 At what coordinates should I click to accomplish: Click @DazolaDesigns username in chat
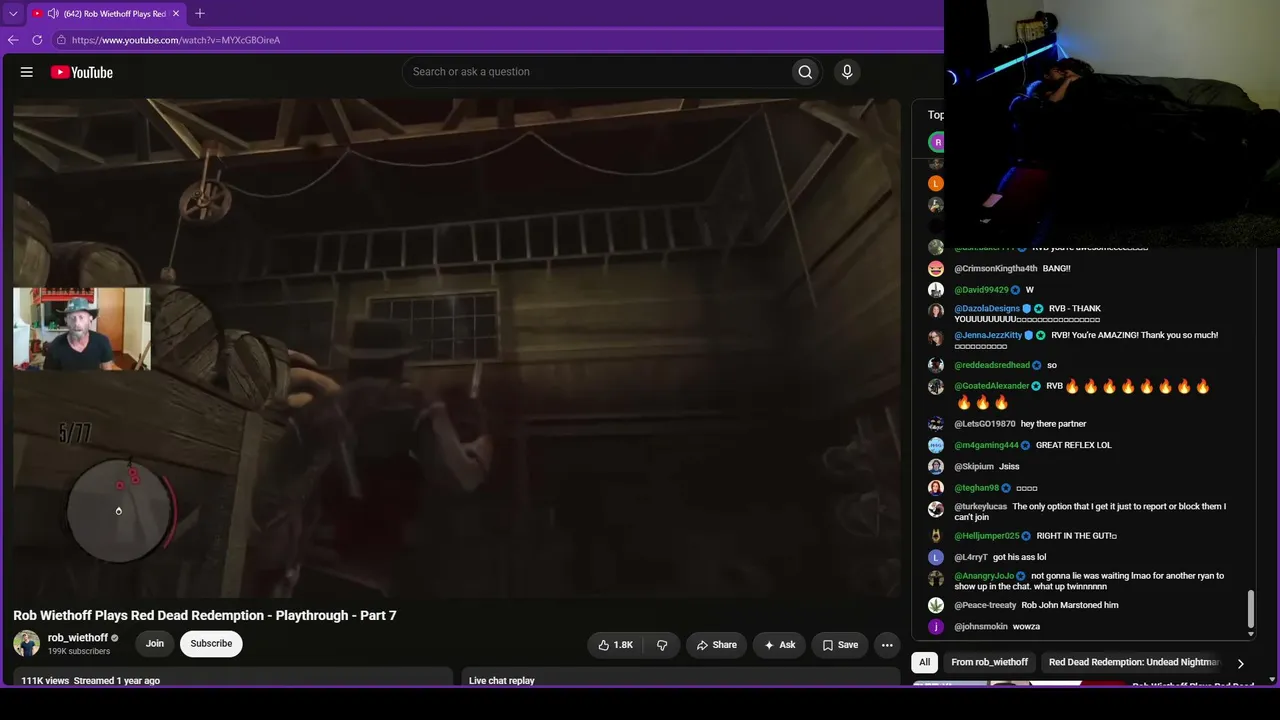[987, 309]
